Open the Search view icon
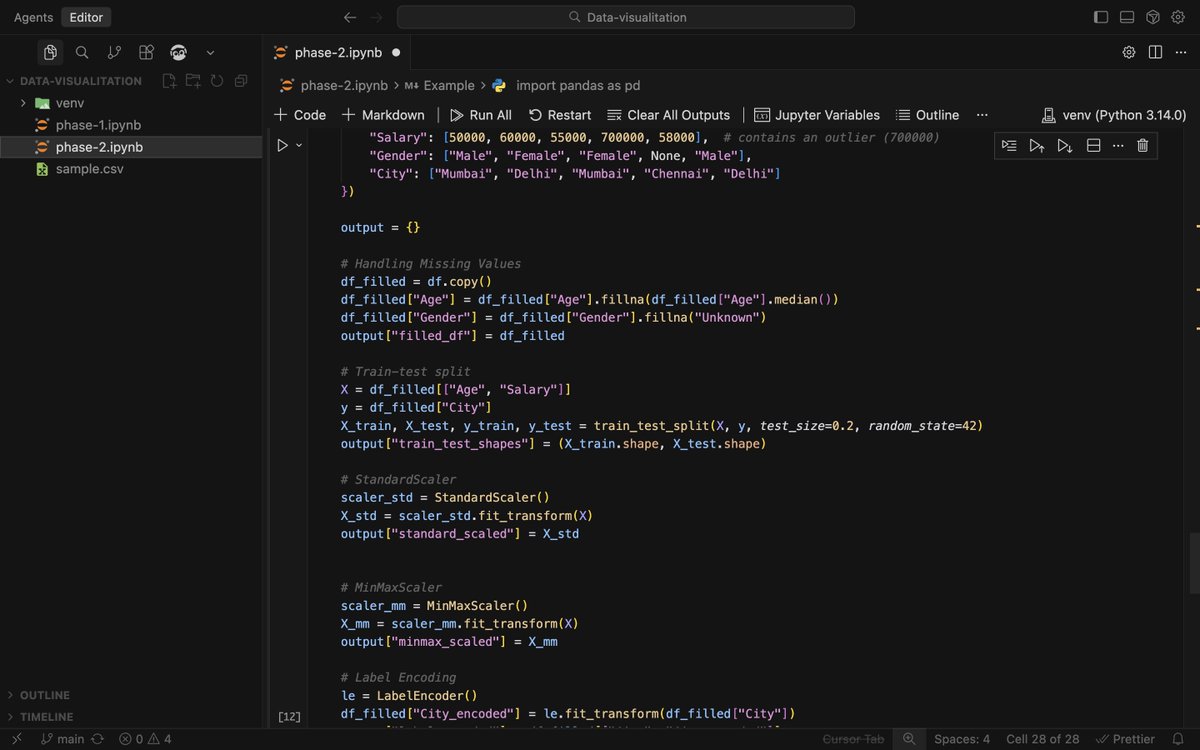 click(82, 52)
